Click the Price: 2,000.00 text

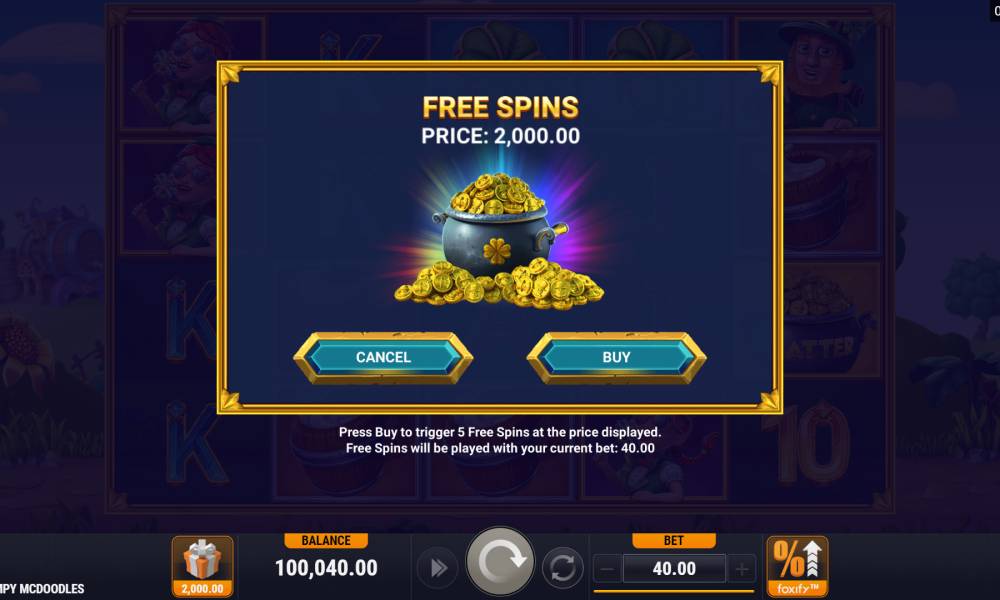click(x=501, y=136)
